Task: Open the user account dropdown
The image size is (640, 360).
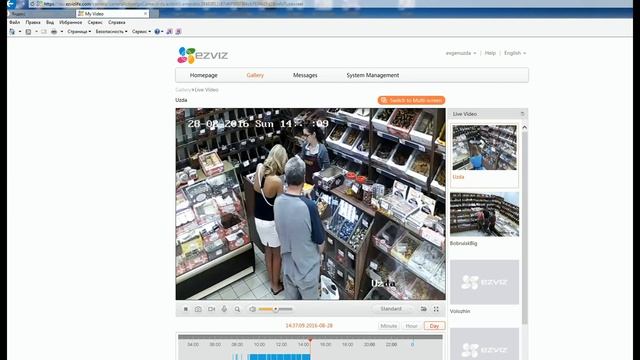Action: 461,53
